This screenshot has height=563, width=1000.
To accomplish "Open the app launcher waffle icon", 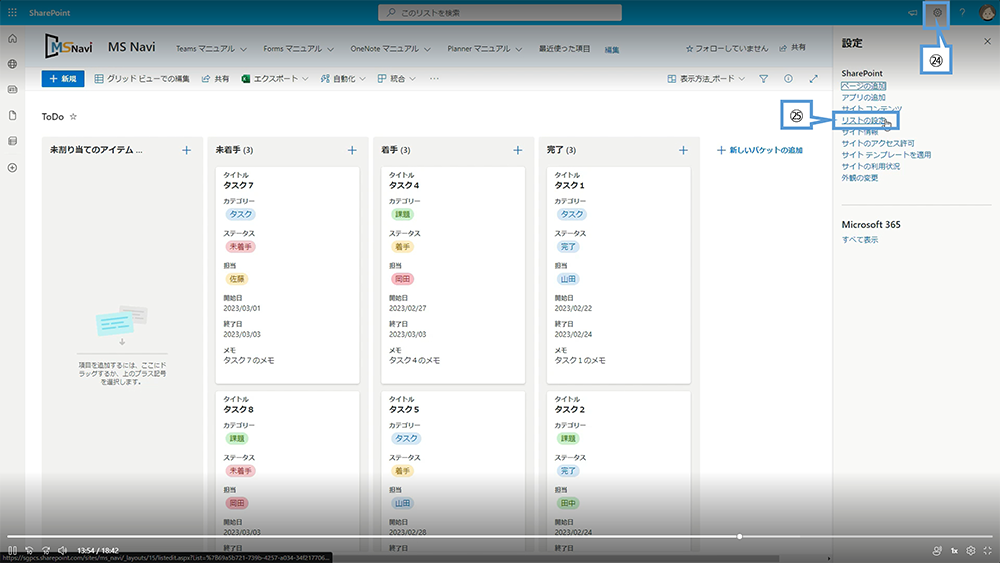I will (12, 12).
